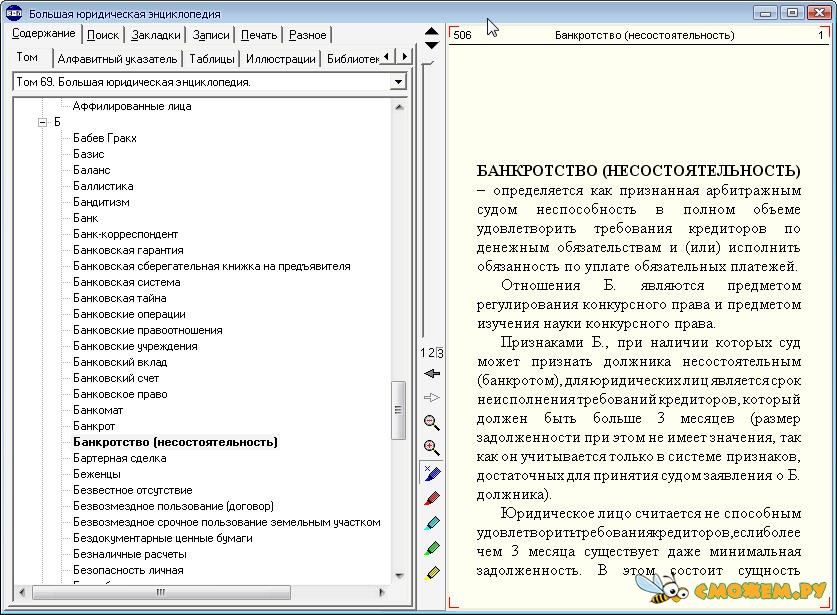
Task: Open the Безналичные расчеты entry
Action: point(130,555)
